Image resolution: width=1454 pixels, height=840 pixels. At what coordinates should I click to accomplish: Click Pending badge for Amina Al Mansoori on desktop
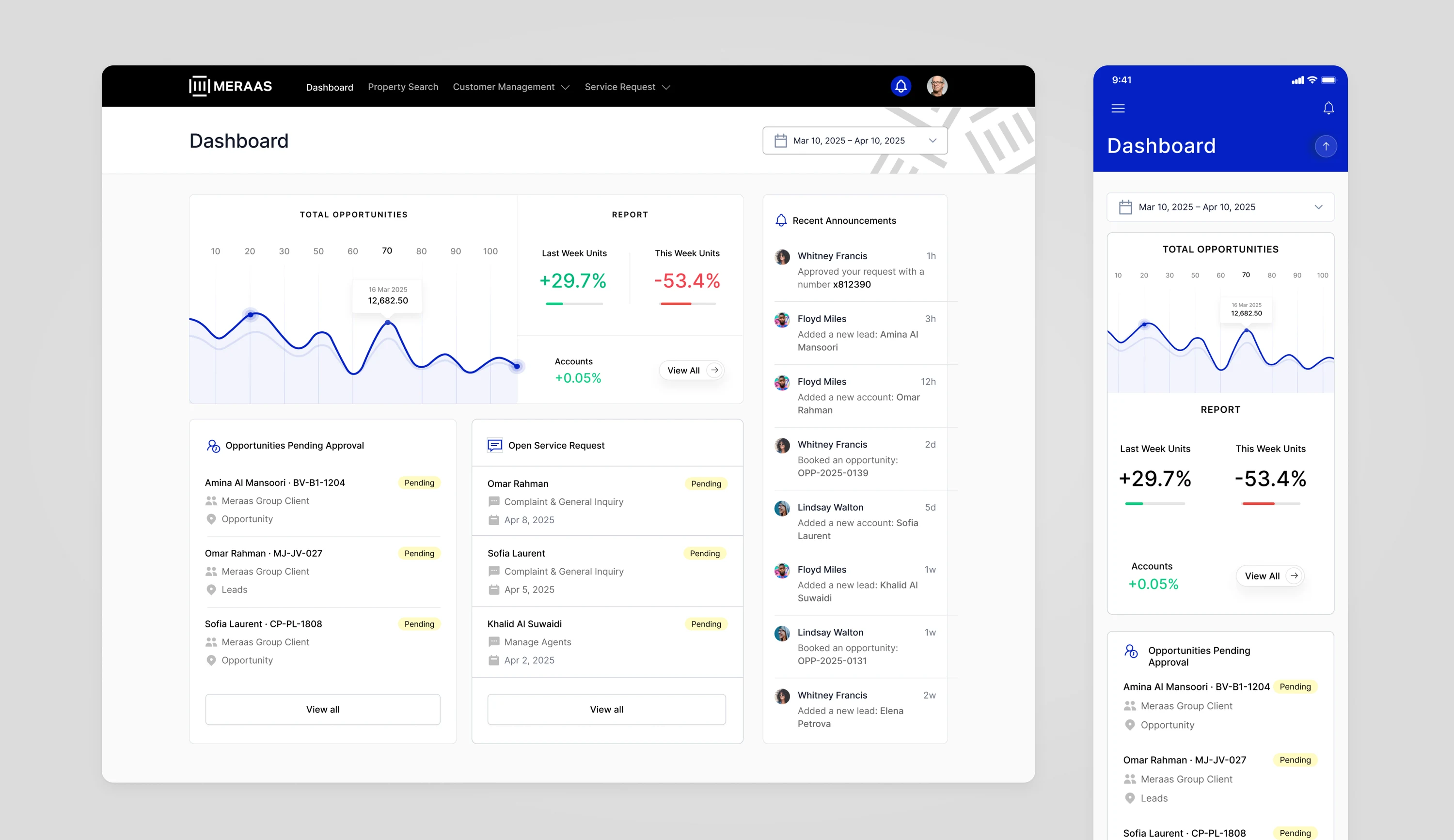point(419,482)
